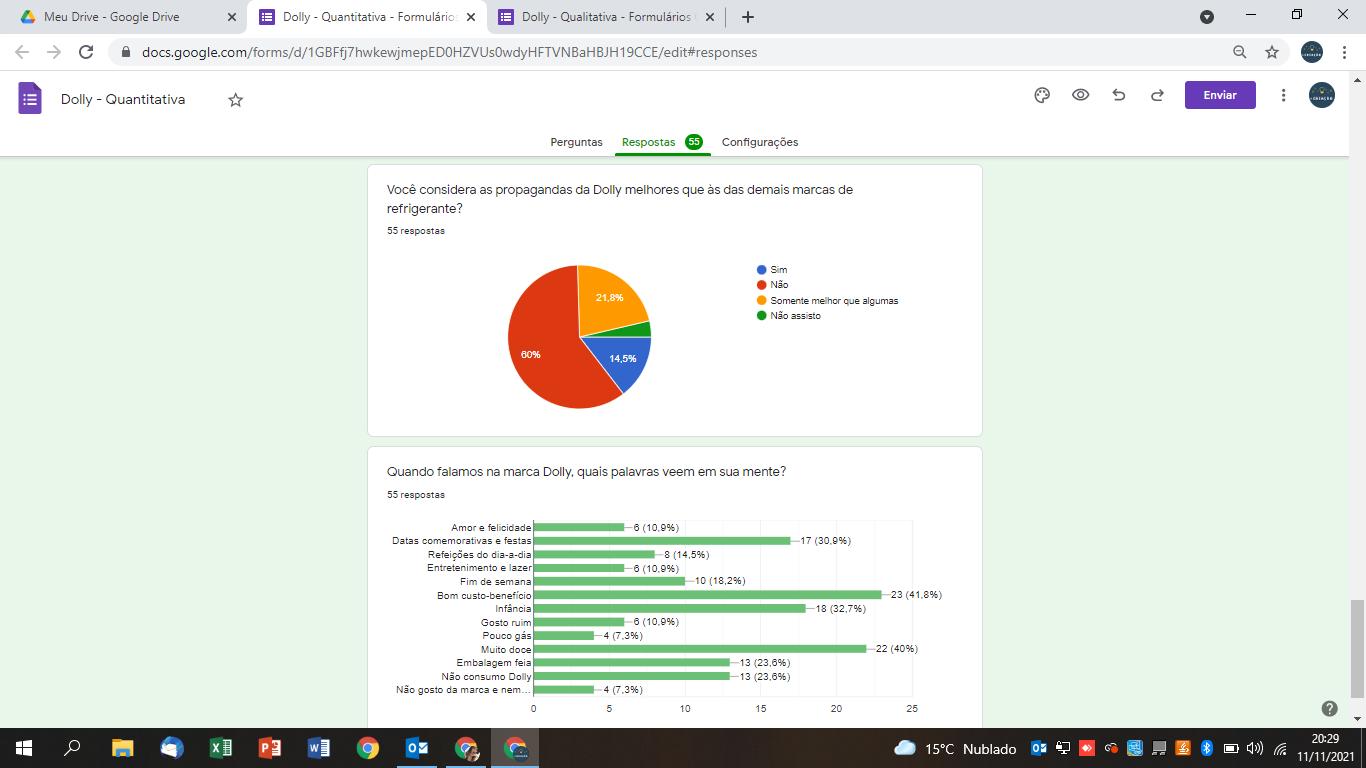Open the Chrome menu
Viewport: 1366px width, 768px height.
1344,52
